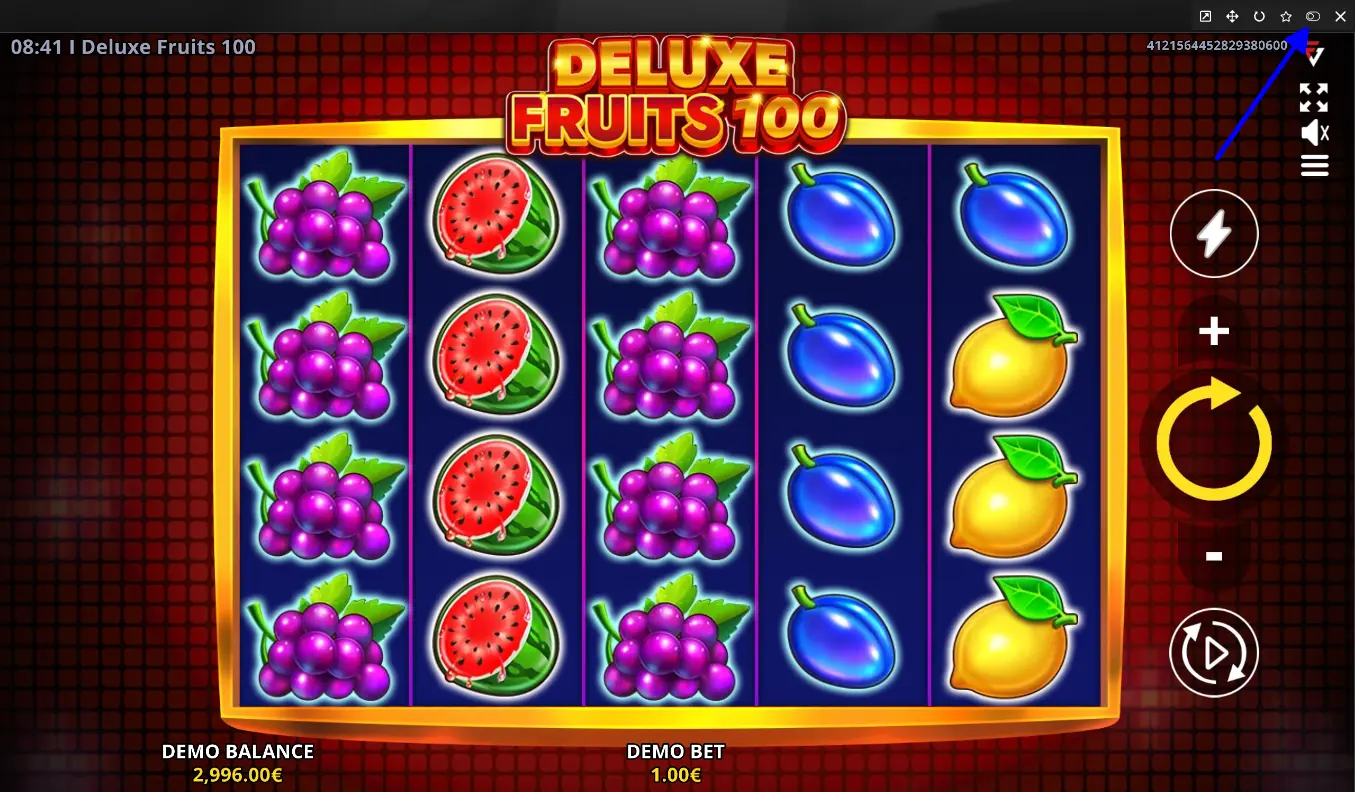Click the DEMO BALANCE amount
1355x792 pixels.
tap(237, 775)
